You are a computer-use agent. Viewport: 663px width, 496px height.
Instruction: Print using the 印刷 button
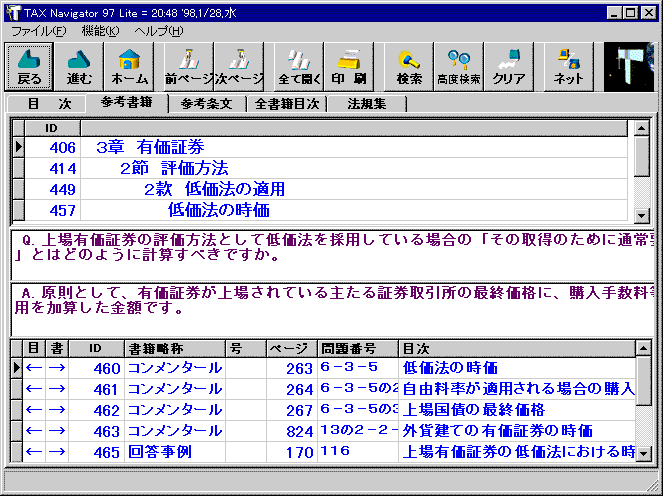[x=349, y=66]
